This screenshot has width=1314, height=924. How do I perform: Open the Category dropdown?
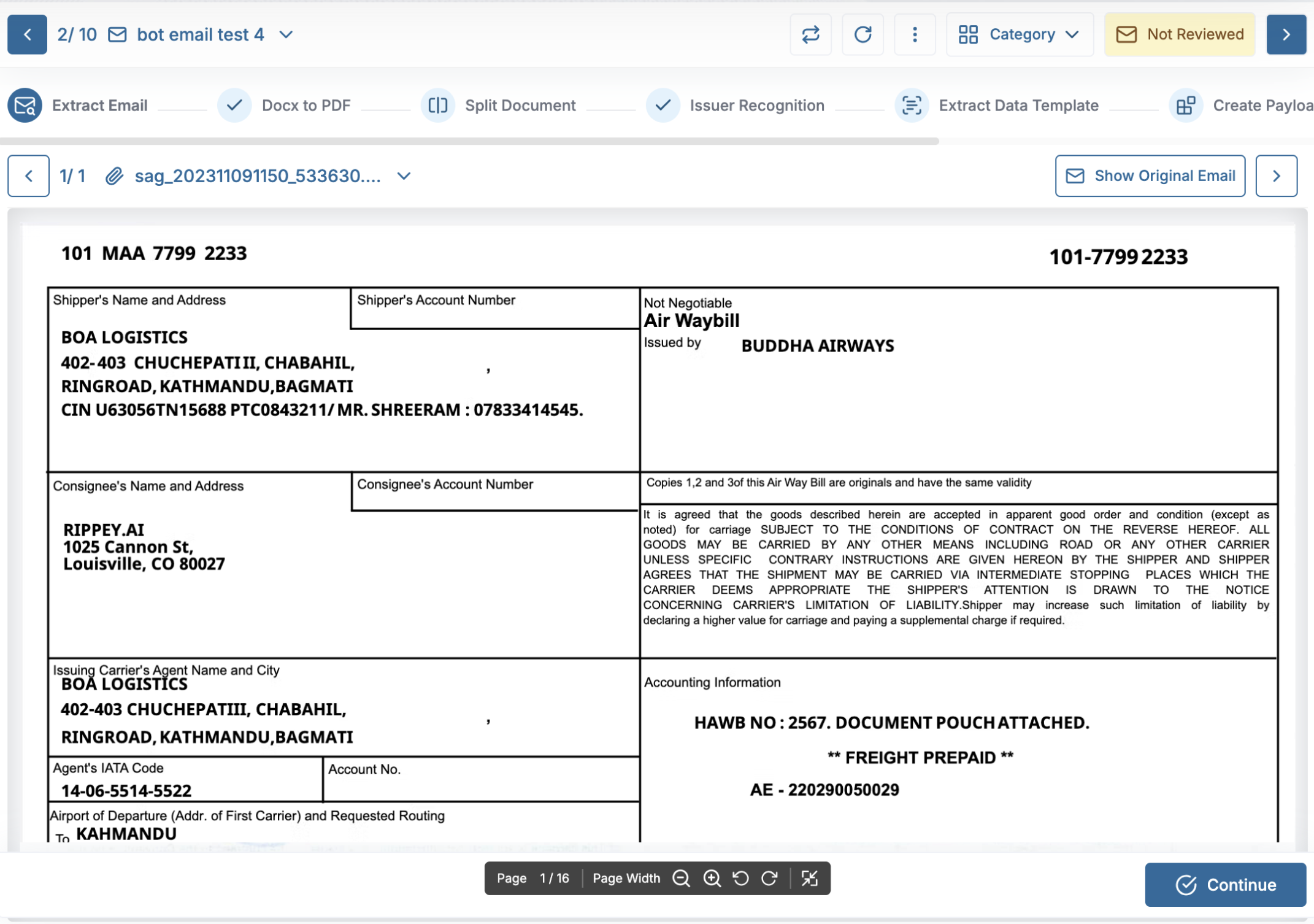pyautogui.click(x=1019, y=34)
